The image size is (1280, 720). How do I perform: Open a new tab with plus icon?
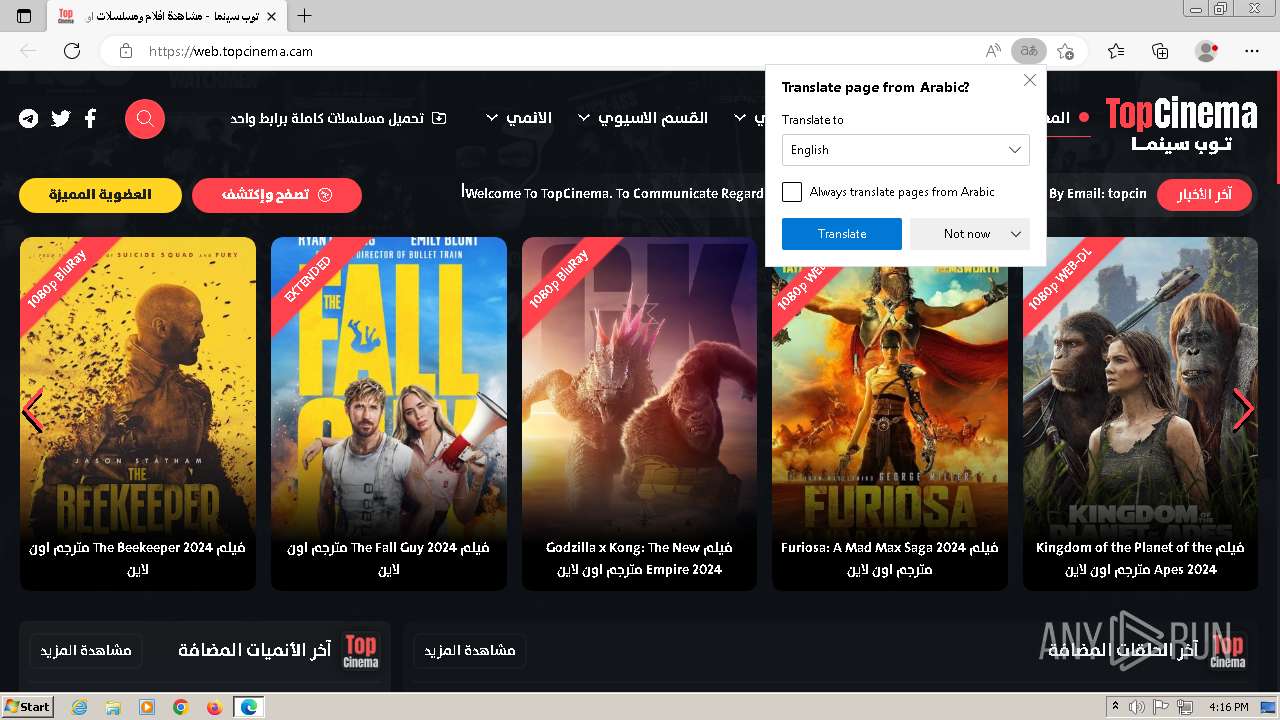click(305, 16)
